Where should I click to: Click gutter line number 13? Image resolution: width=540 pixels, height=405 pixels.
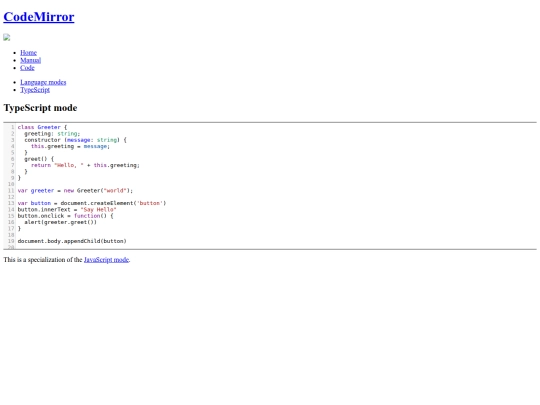[x=11, y=203]
